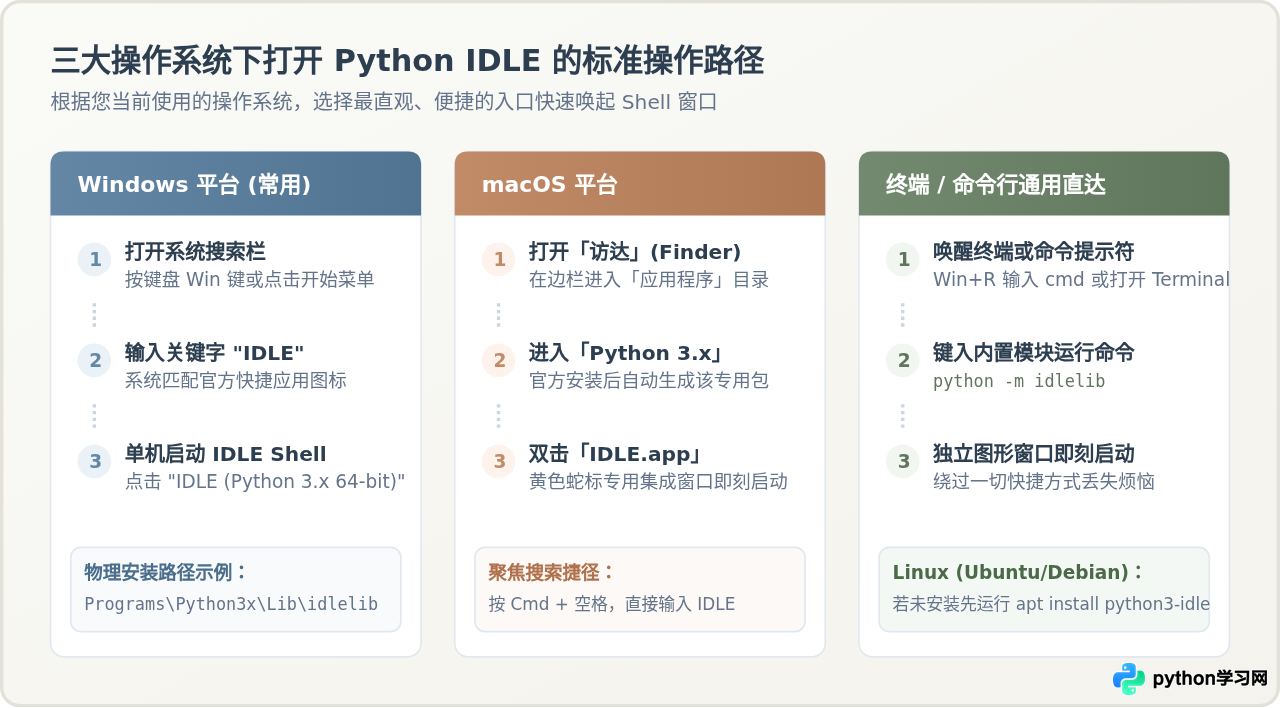The image size is (1280, 708).
Task: Select the macOS 平台 card header
Action: (640, 184)
